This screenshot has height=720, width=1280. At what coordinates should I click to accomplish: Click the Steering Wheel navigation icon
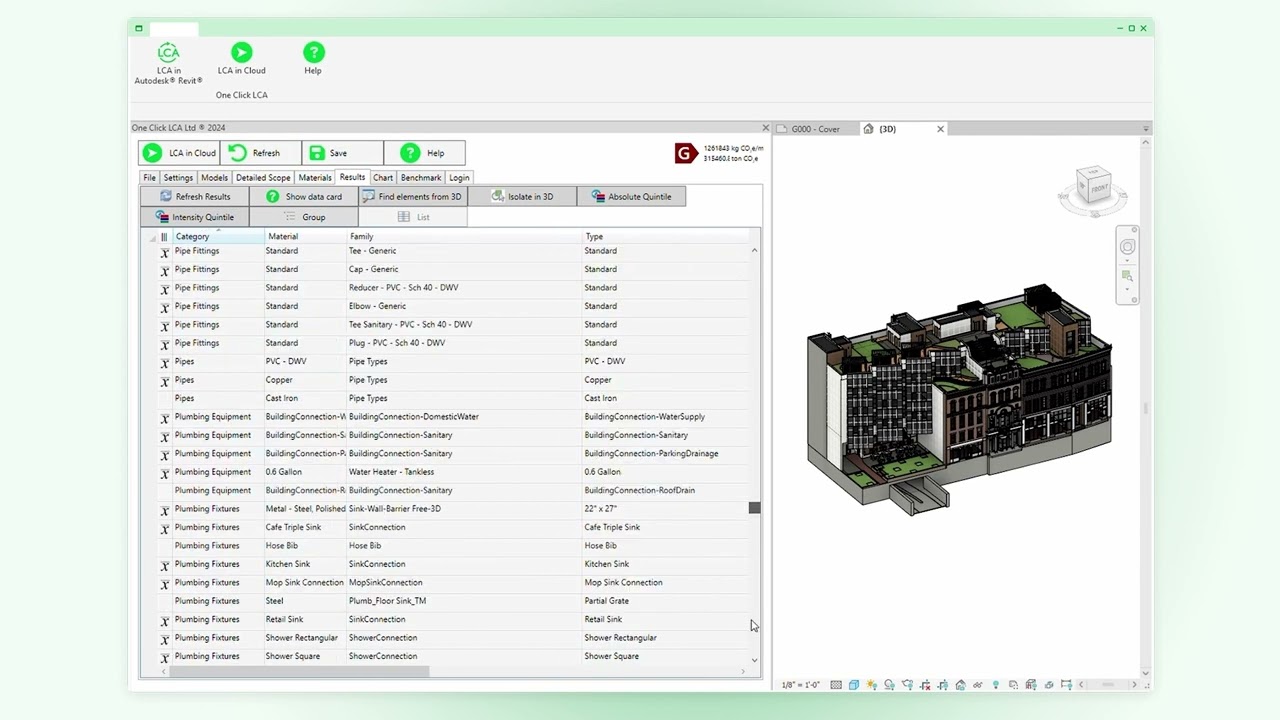click(x=1127, y=246)
